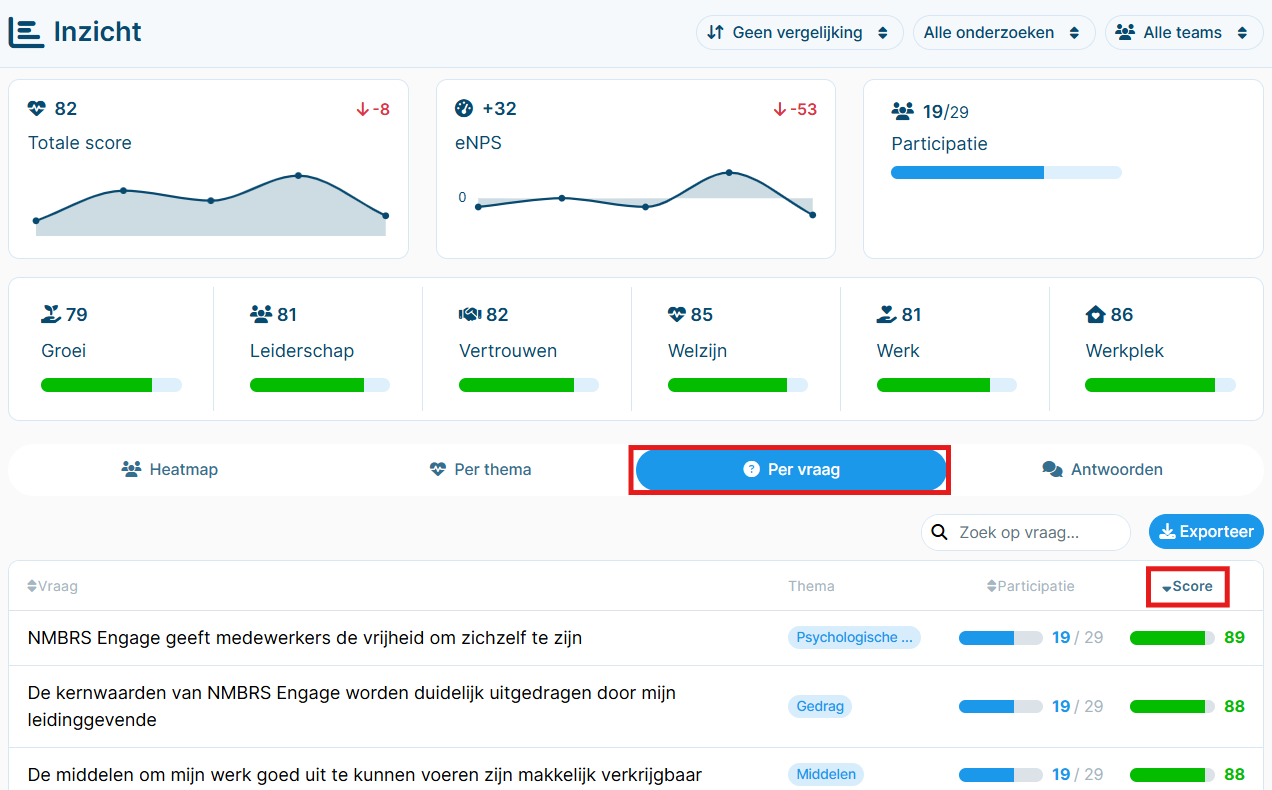Click the Welzijn heartbeat icon
The height and width of the screenshot is (790, 1272).
pos(677,315)
